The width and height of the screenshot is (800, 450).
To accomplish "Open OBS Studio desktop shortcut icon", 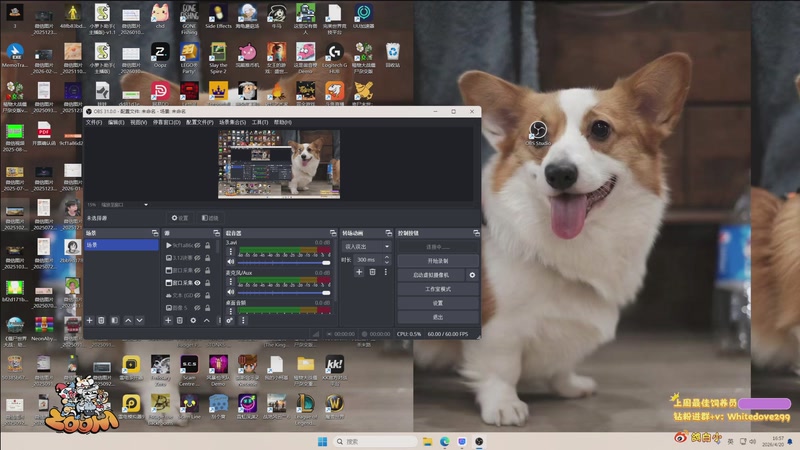I will (x=538, y=131).
